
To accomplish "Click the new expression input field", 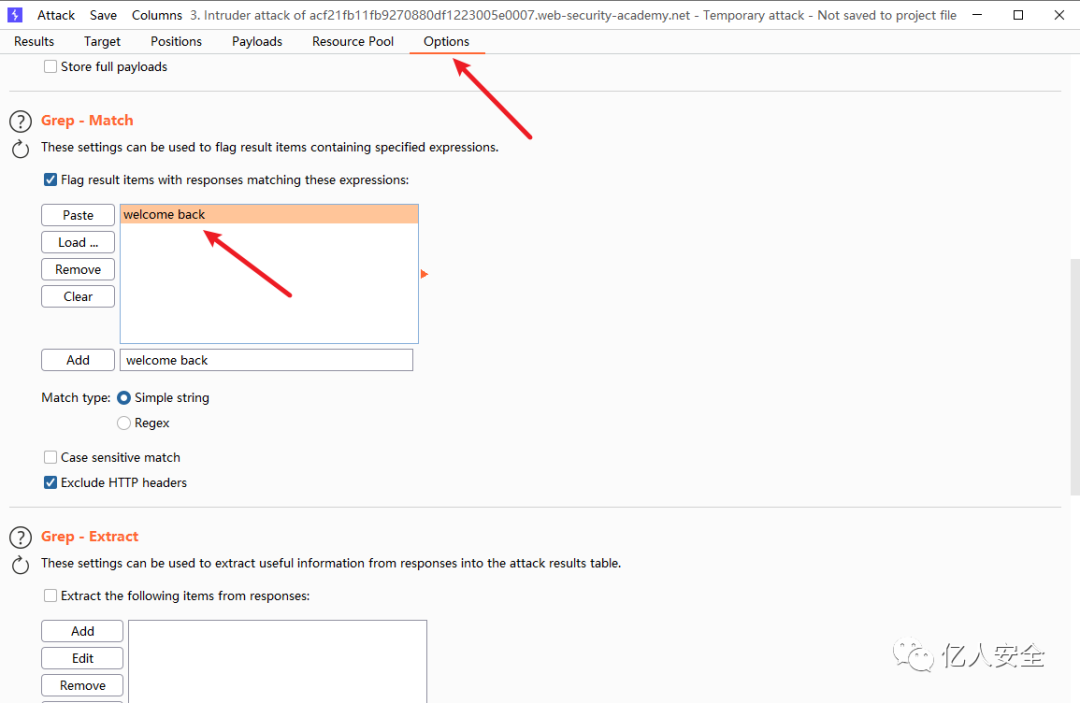I will pos(267,360).
